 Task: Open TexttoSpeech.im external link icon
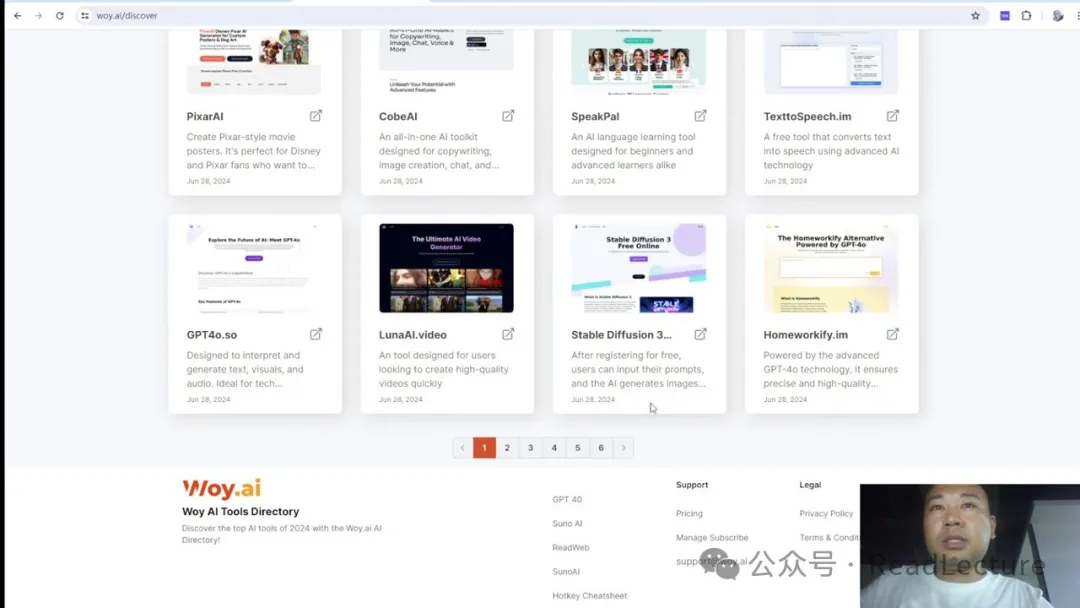tap(893, 116)
